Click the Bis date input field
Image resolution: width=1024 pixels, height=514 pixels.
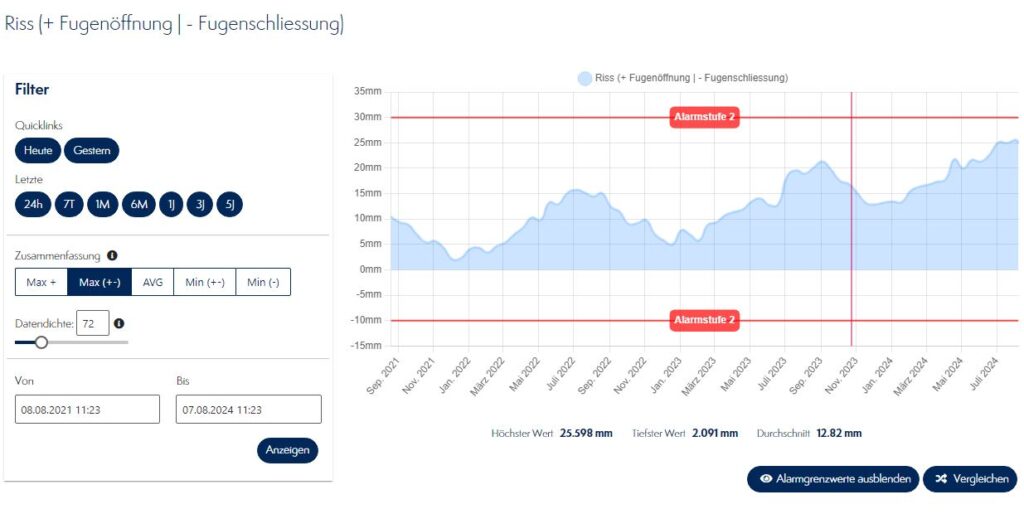coord(248,409)
